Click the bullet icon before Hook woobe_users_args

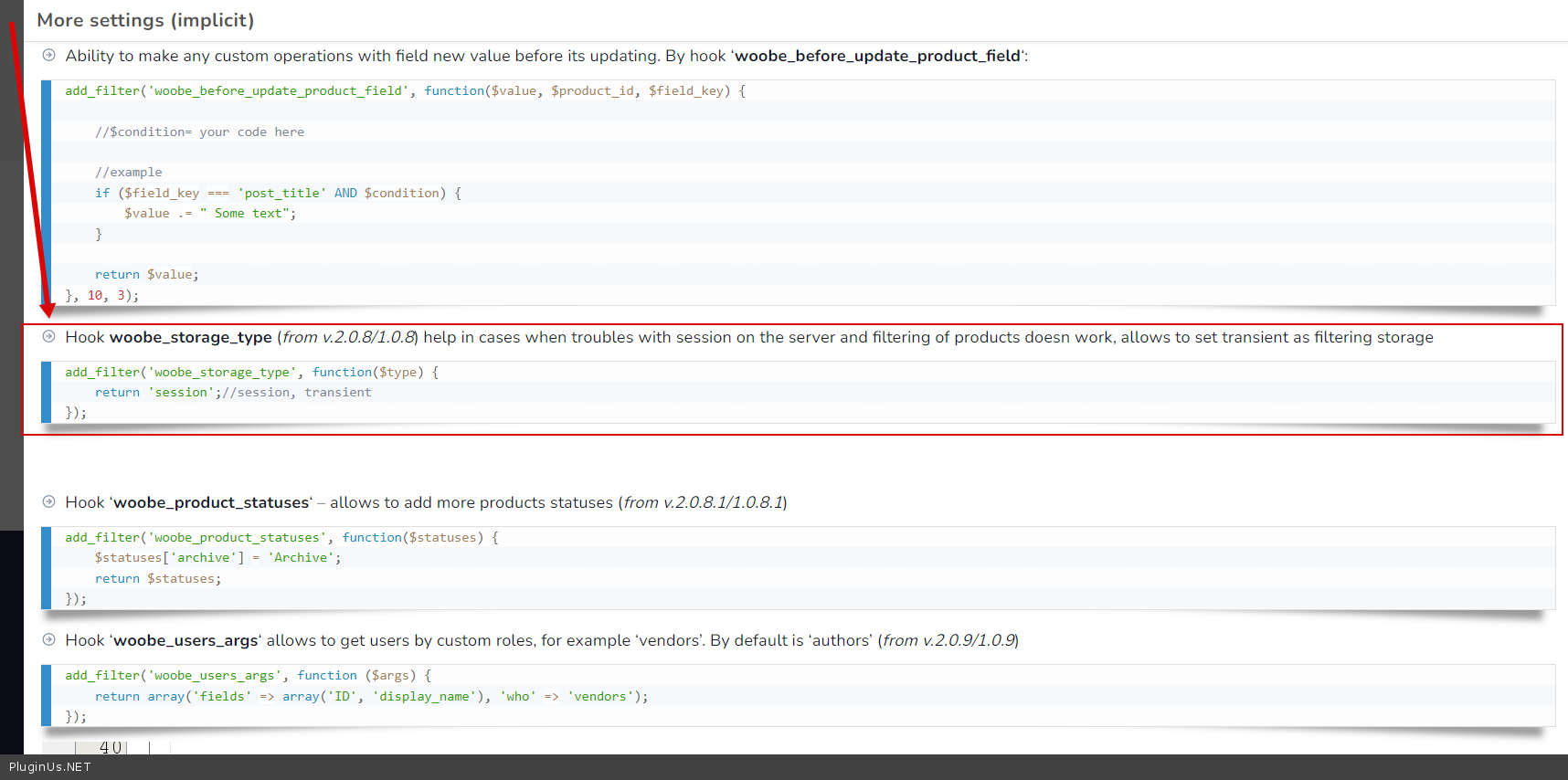49,640
